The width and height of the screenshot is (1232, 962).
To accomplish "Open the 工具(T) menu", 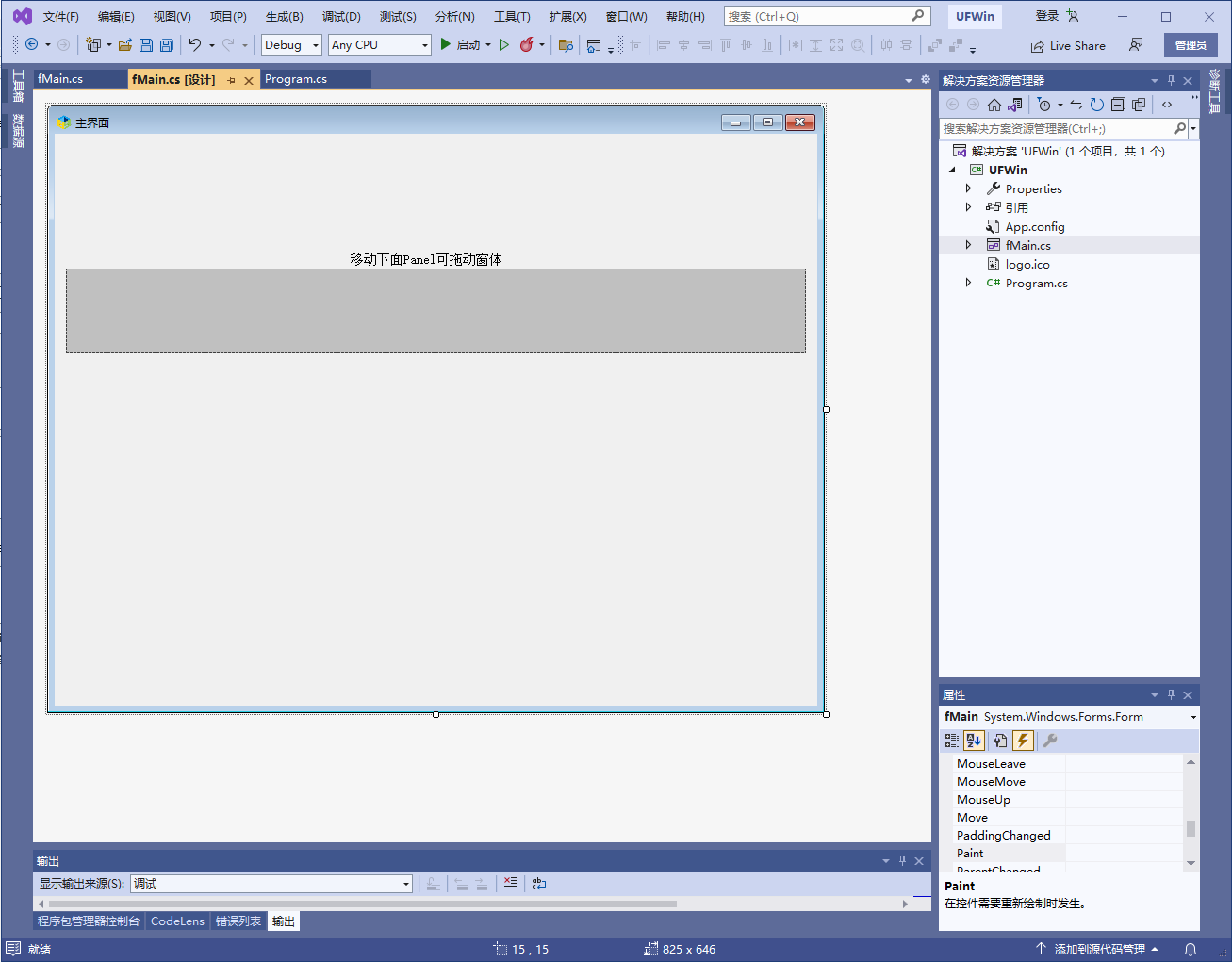I will pos(512,17).
